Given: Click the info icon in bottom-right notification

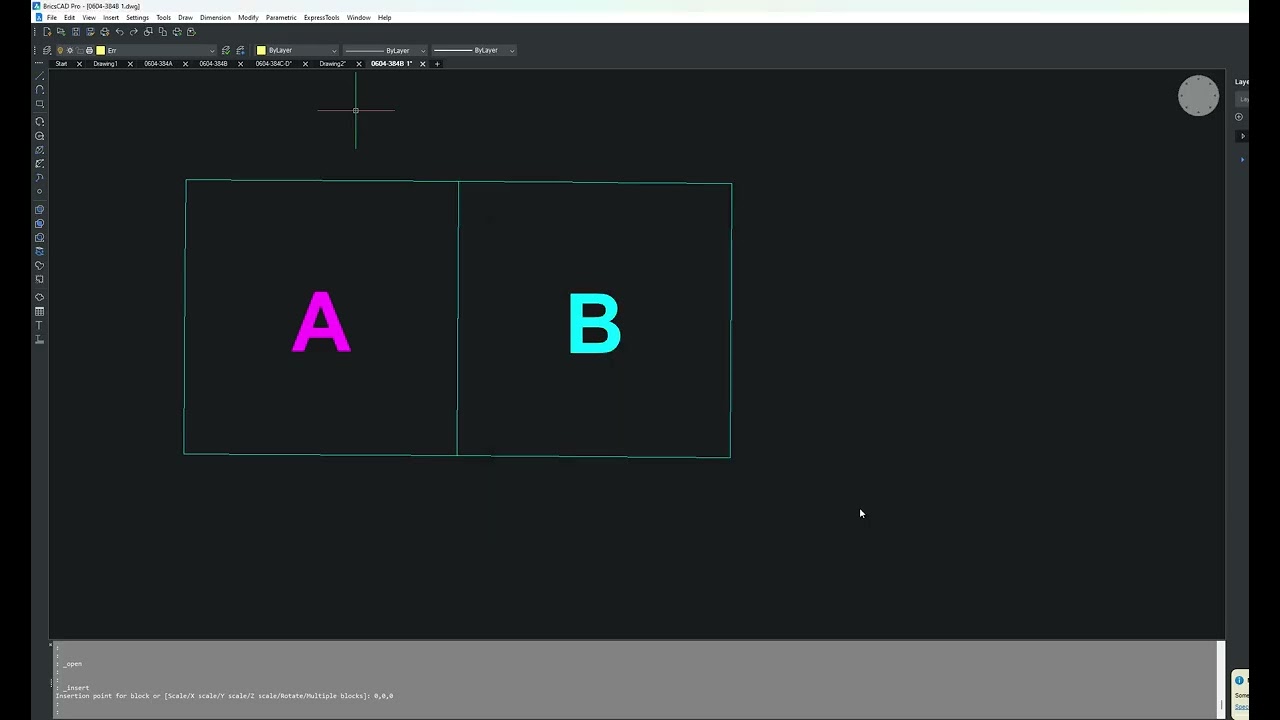Looking at the screenshot, I should (x=1239, y=681).
